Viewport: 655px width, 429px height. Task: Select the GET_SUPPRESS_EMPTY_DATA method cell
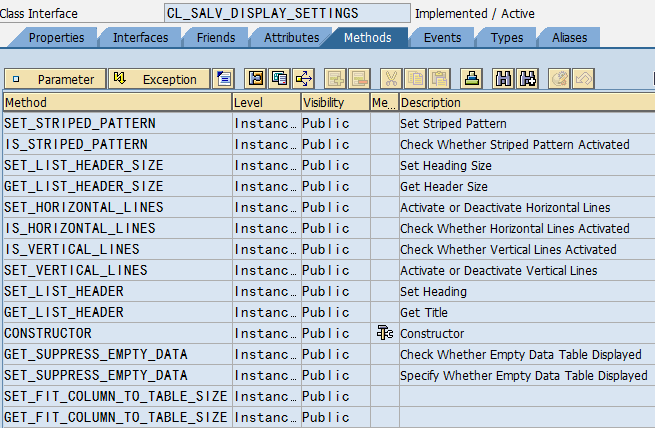click(117, 354)
